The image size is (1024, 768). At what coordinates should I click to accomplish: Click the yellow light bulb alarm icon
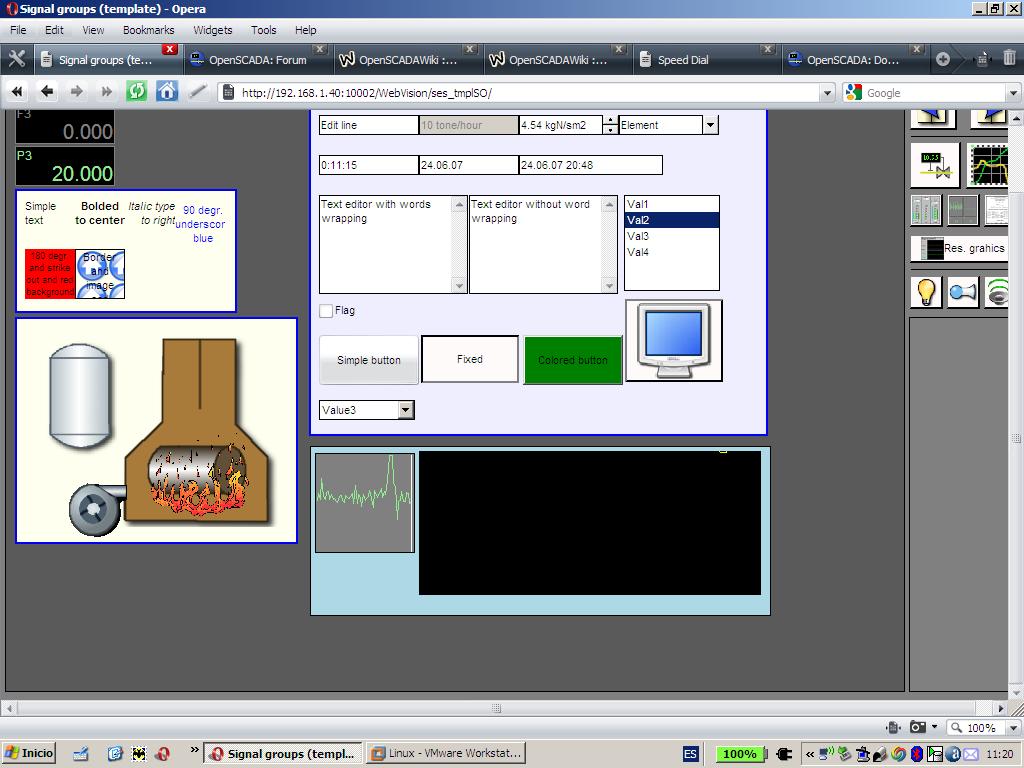[927, 292]
